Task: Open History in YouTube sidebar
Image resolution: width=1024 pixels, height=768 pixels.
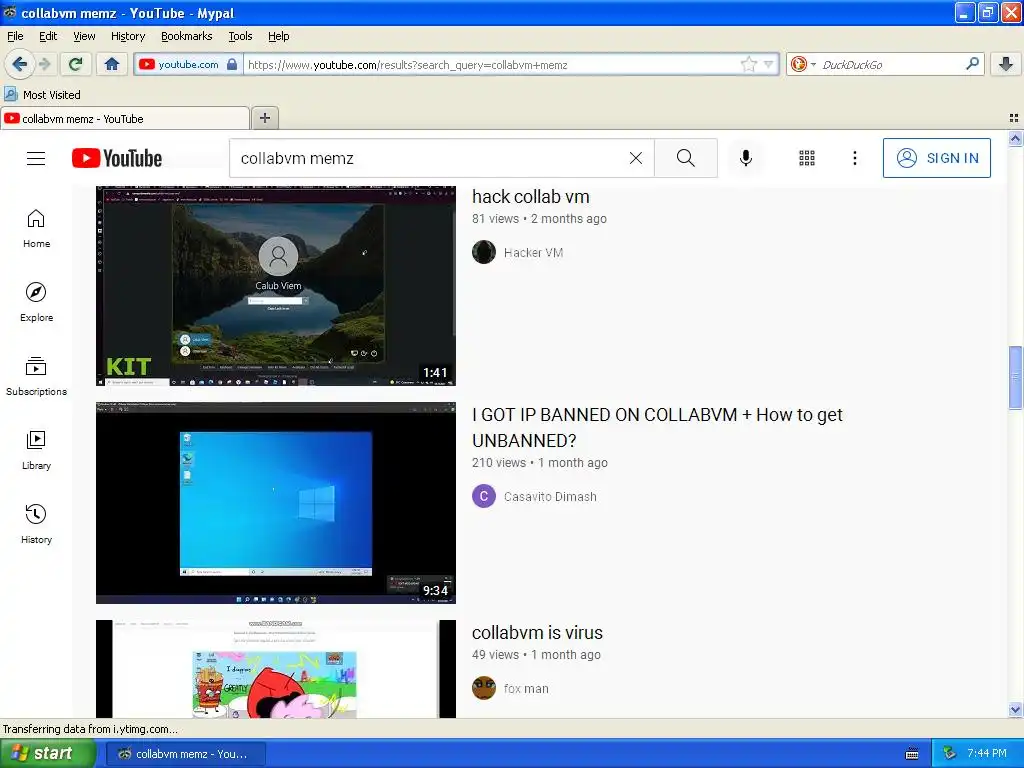Action: (x=36, y=524)
